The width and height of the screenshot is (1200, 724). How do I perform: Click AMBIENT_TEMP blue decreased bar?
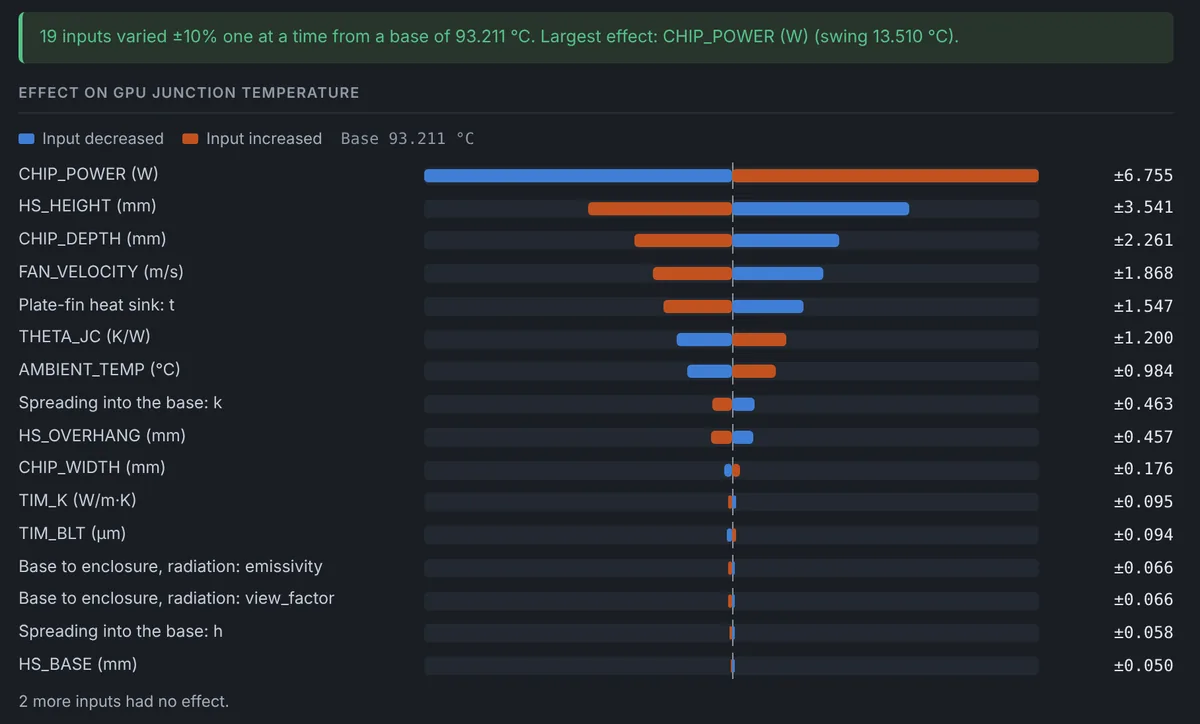click(x=709, y=372)
